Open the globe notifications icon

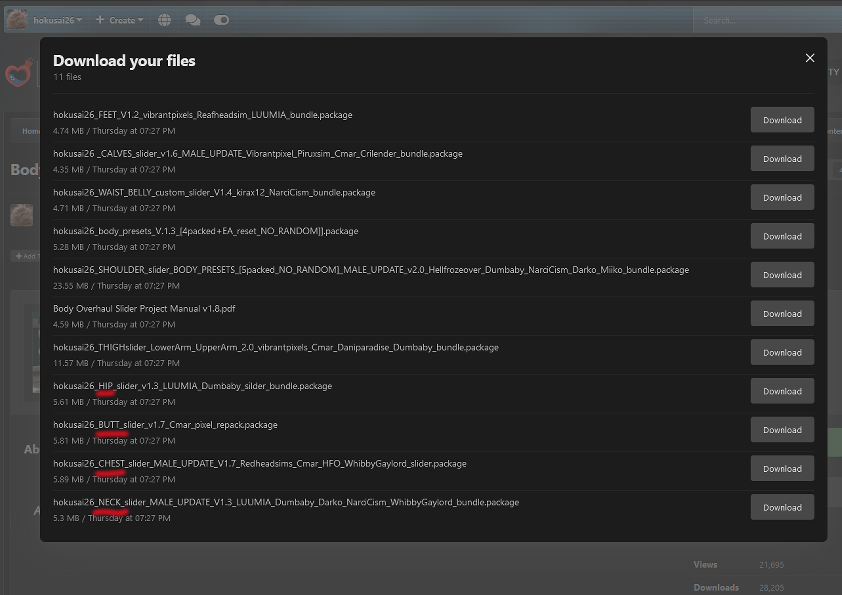pyautogui.click(x=164, y=20)
